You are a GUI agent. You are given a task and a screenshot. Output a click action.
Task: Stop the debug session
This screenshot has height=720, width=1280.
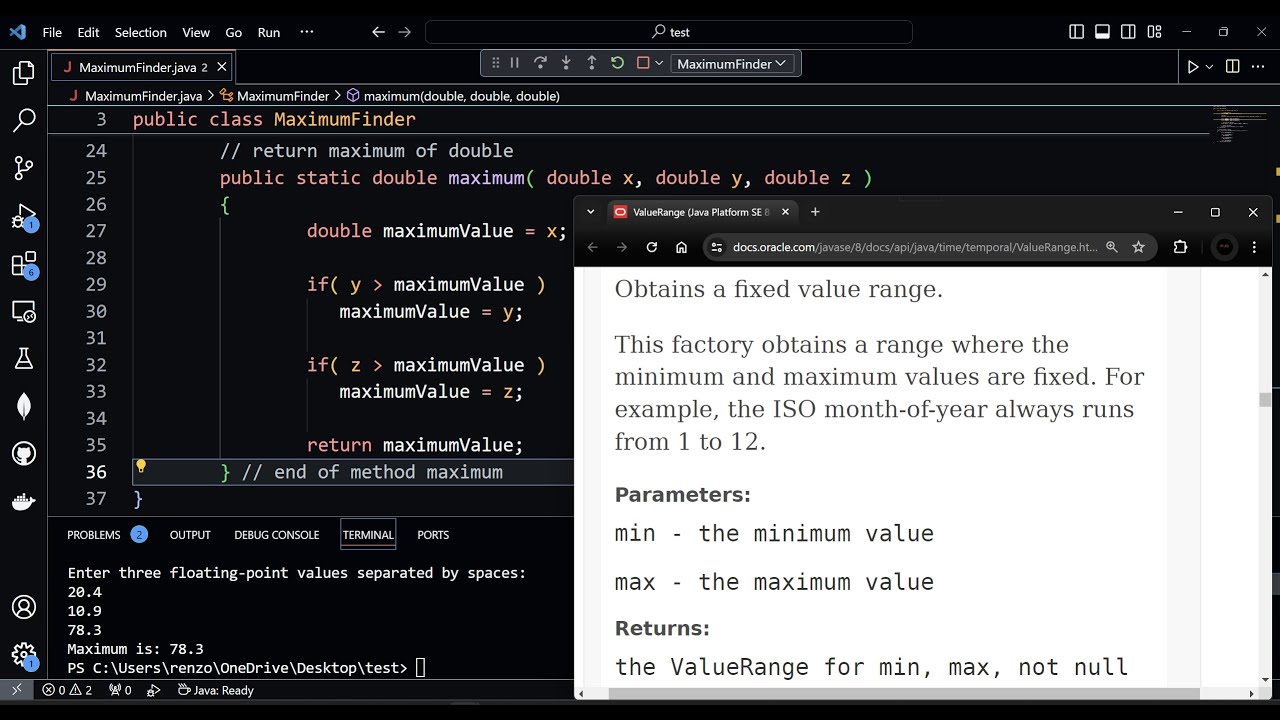click(643, 63)
